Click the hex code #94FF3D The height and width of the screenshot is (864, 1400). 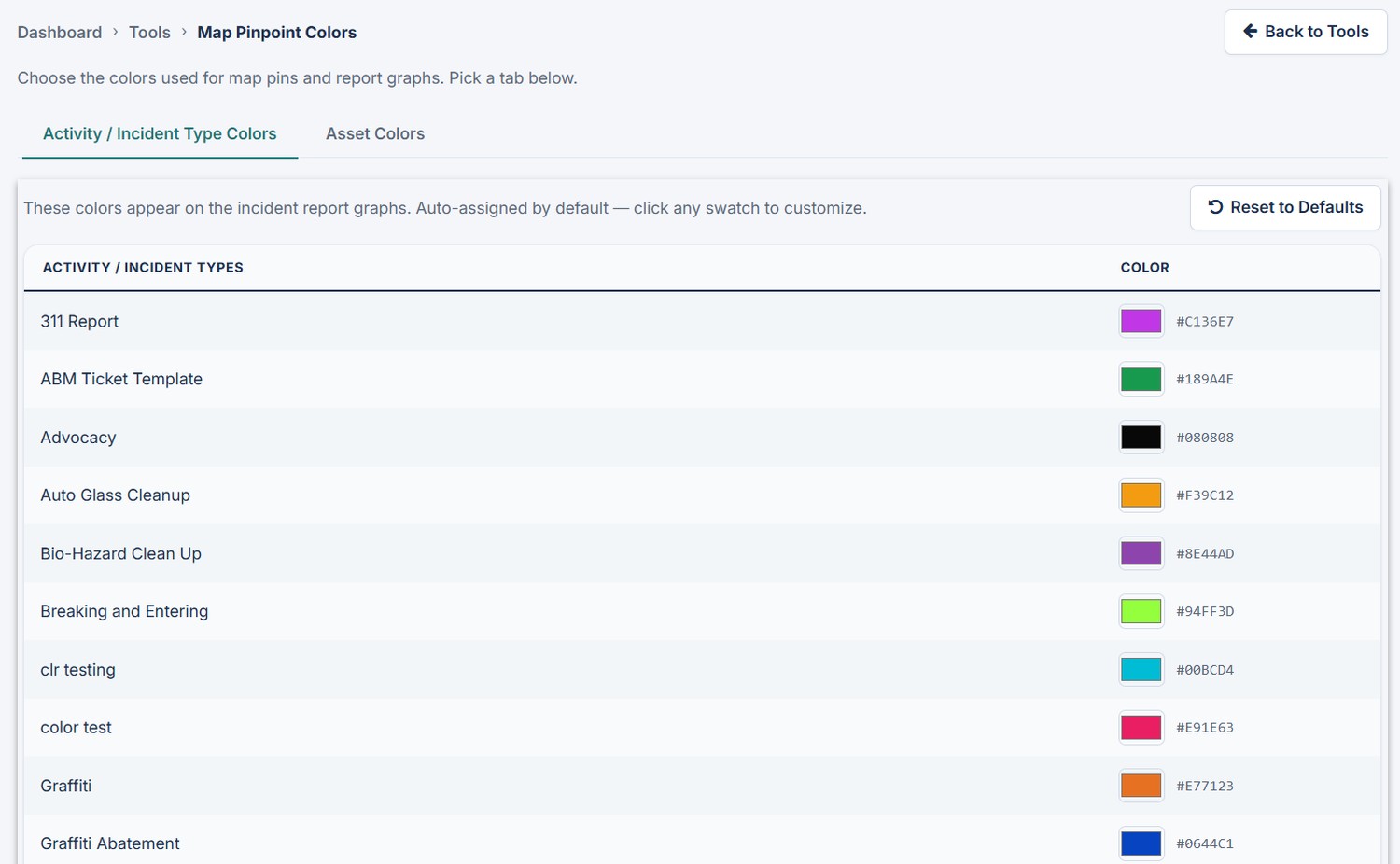(x=1205, y=612)
